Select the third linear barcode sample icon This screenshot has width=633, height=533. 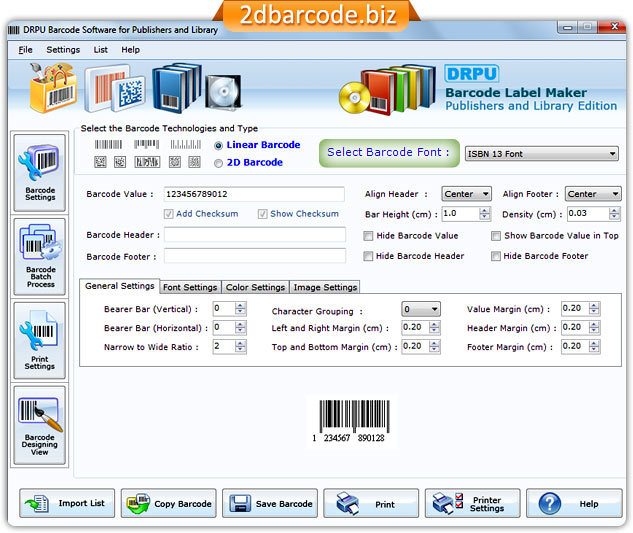pyautogui.click(x=186, y=144)
